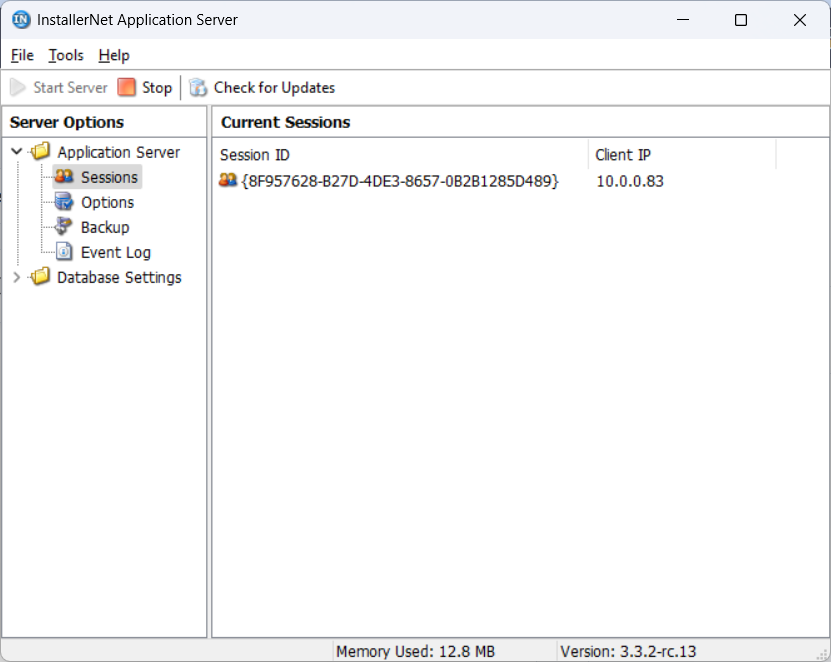Click the Database Settings folder icon
The width and height of the screenshot is (831, 662).
click(41, 277)
